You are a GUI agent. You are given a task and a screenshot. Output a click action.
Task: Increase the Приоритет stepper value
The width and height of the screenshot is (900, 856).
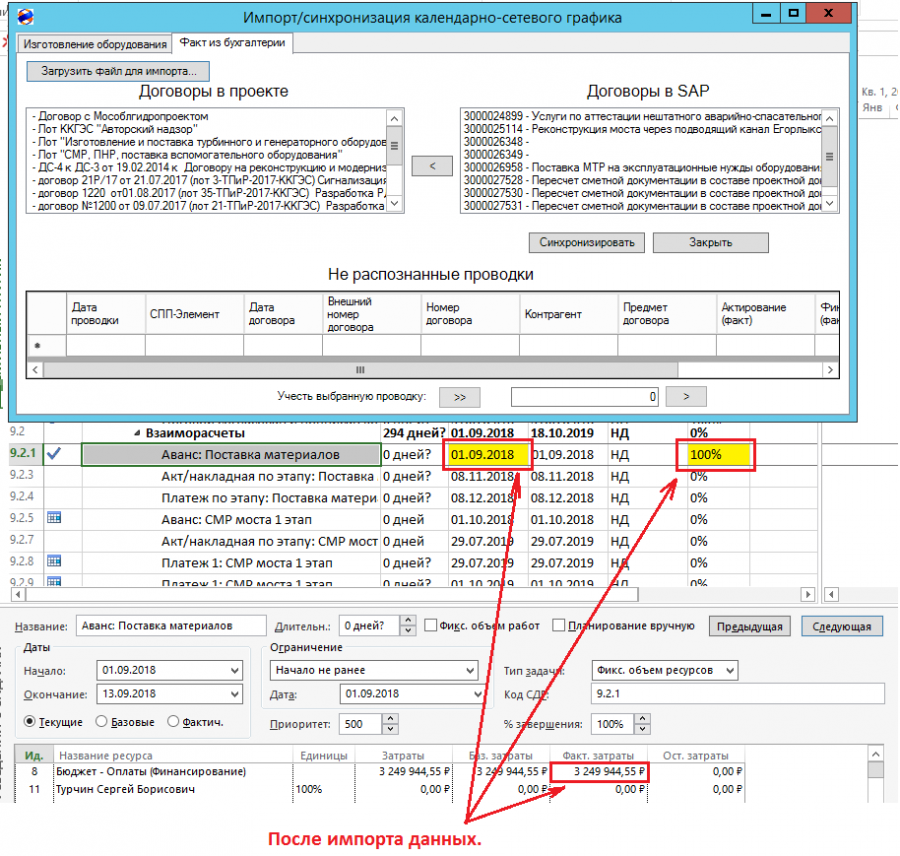(x=390, y=719)
